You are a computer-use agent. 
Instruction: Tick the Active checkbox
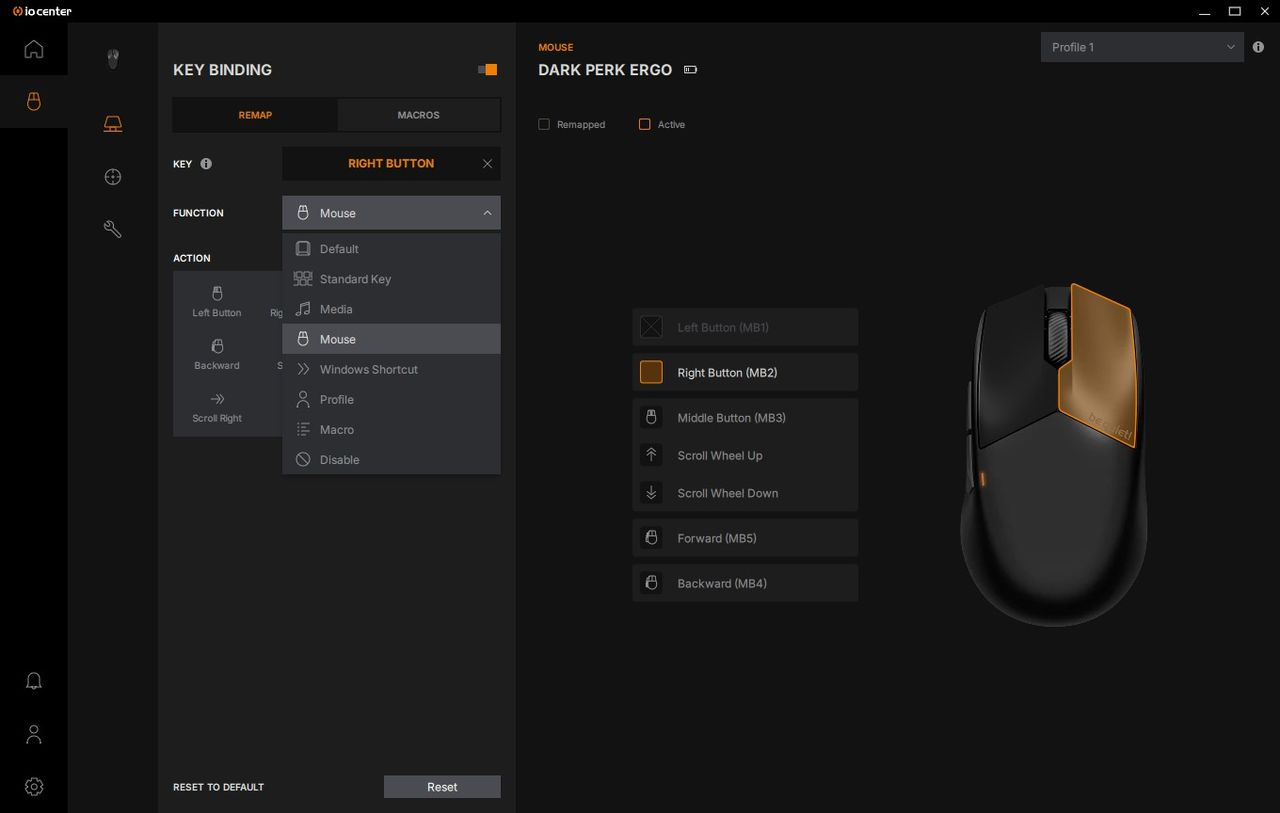[x=644, y=125]
